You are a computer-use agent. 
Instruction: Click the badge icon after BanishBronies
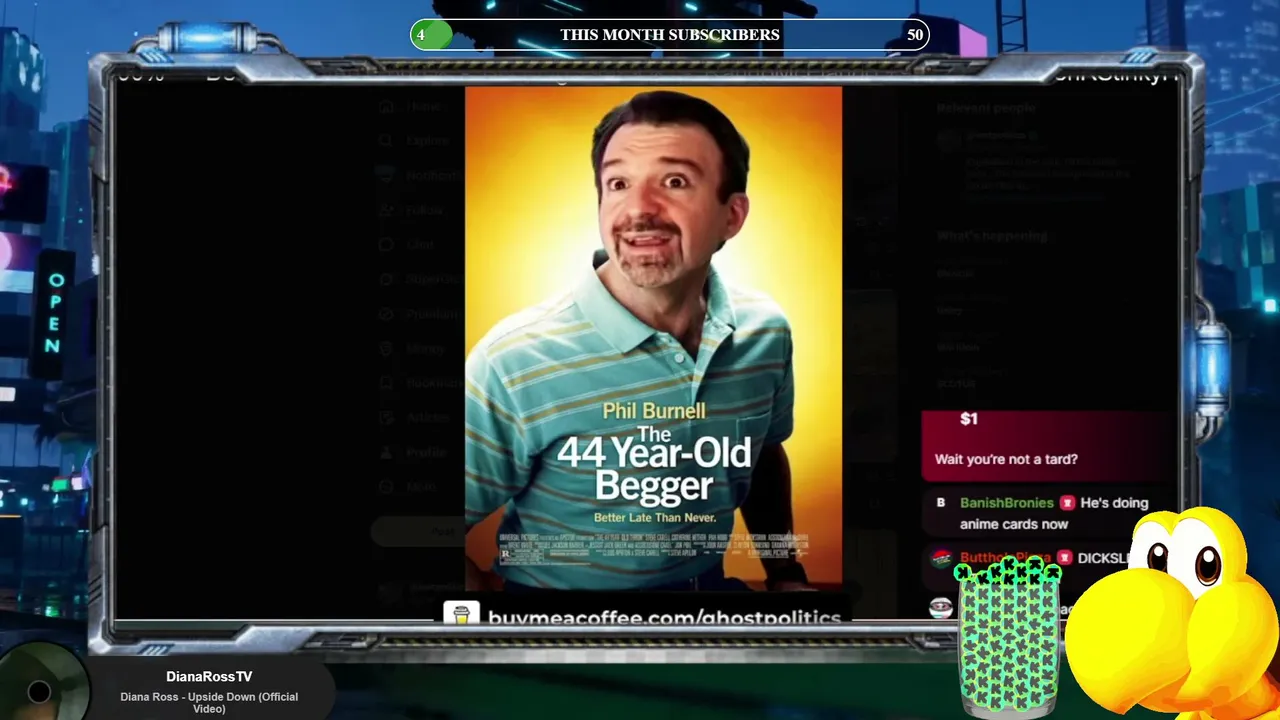[x=1067, y=503]
